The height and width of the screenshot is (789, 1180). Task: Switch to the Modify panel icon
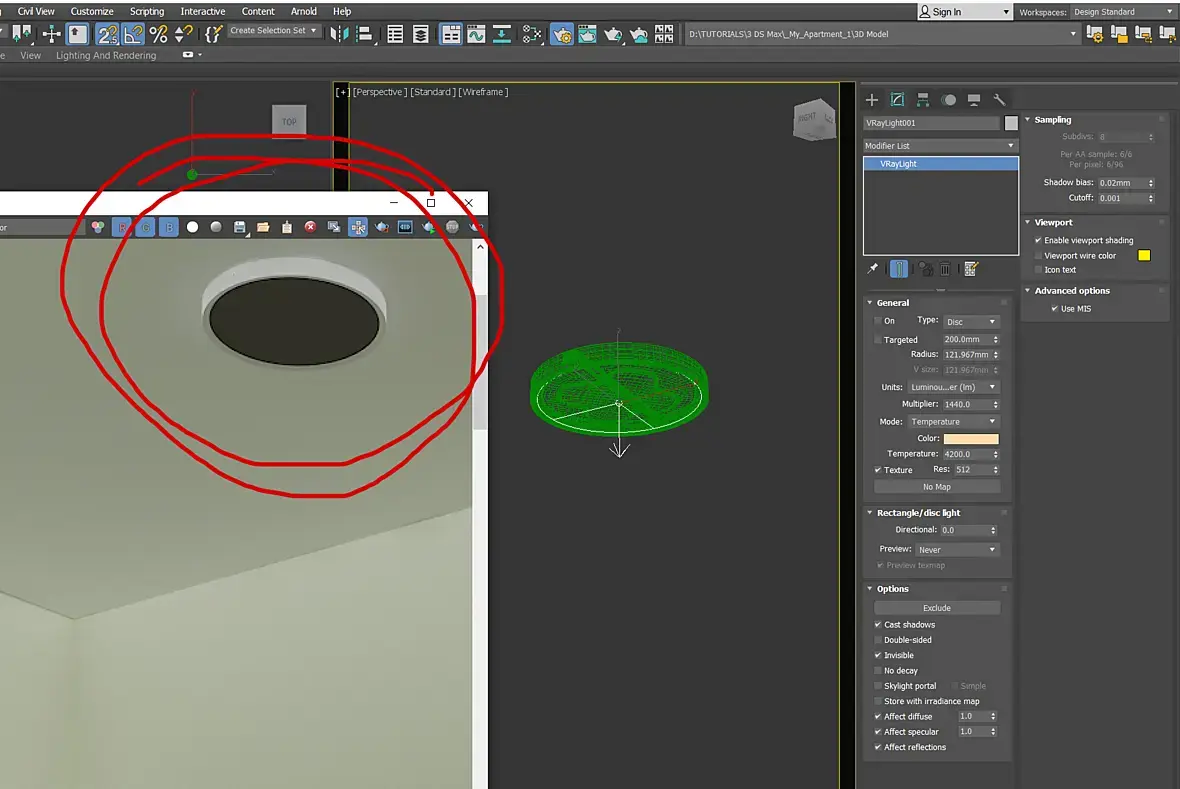tap(897, 99)
